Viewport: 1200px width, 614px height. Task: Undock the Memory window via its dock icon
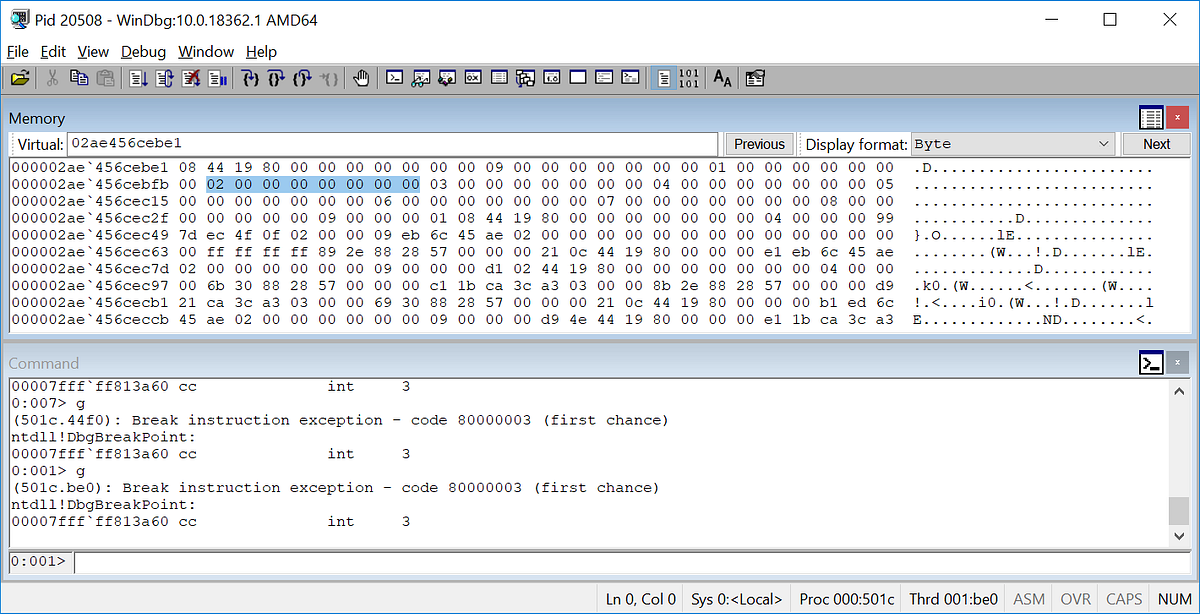[1151, 117]
